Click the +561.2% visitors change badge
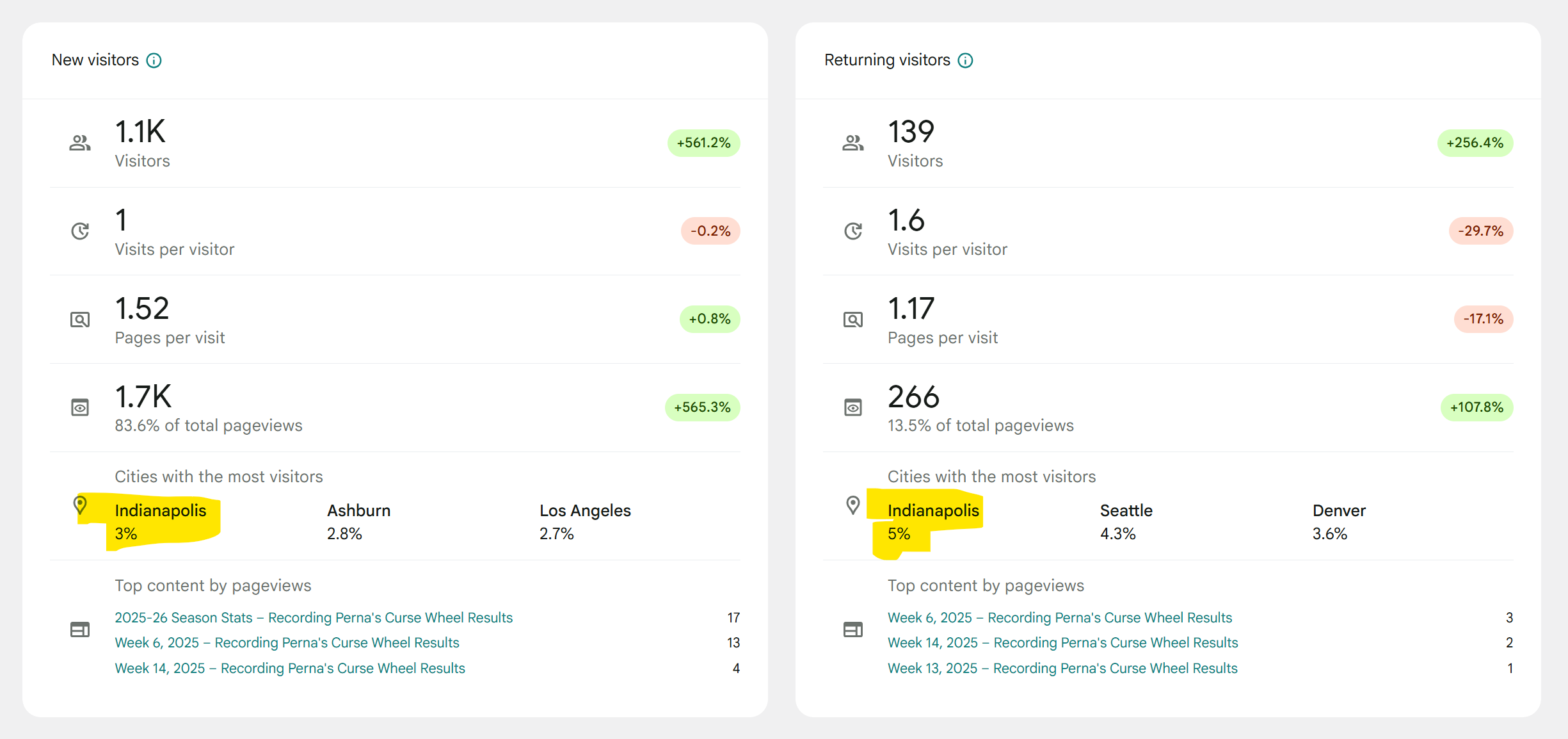 (x=703, y=143)
